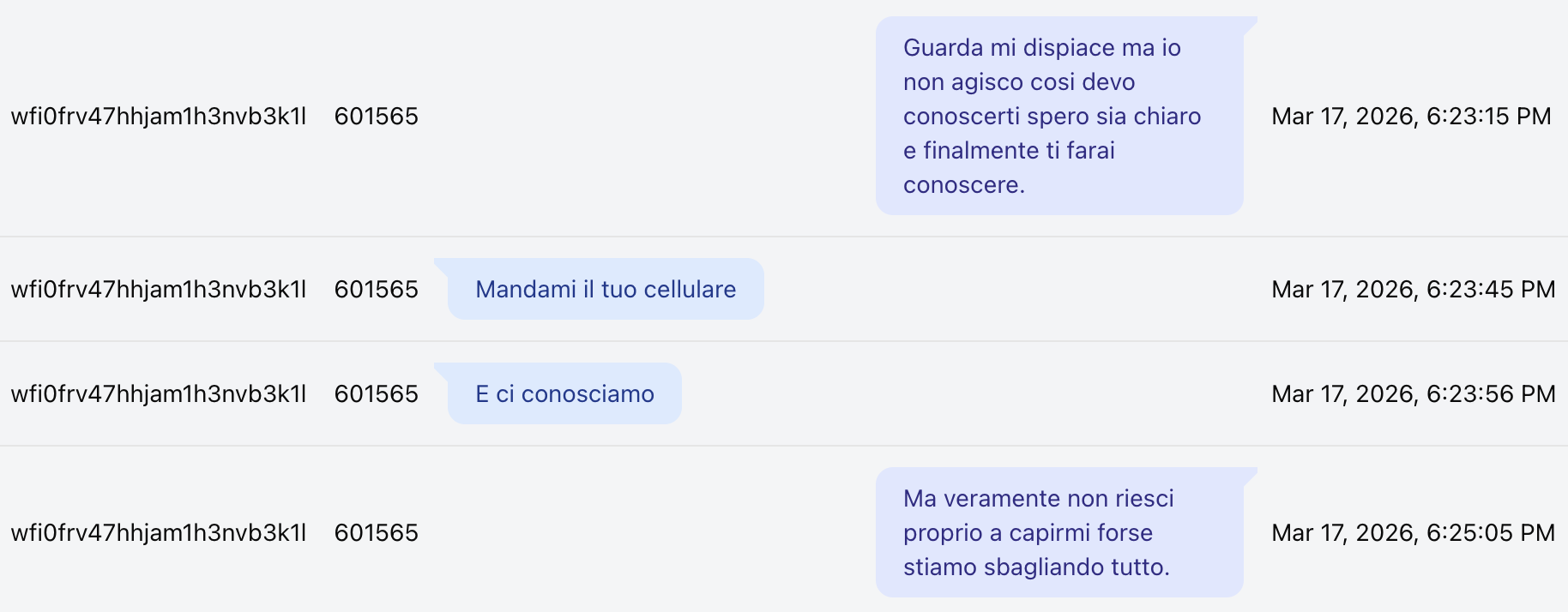Click timestamp Mar 17, 2026, 6:23:15 PM
Image resolution: width=1568 pixels, height=612 pixels.
coord(1411,116)
